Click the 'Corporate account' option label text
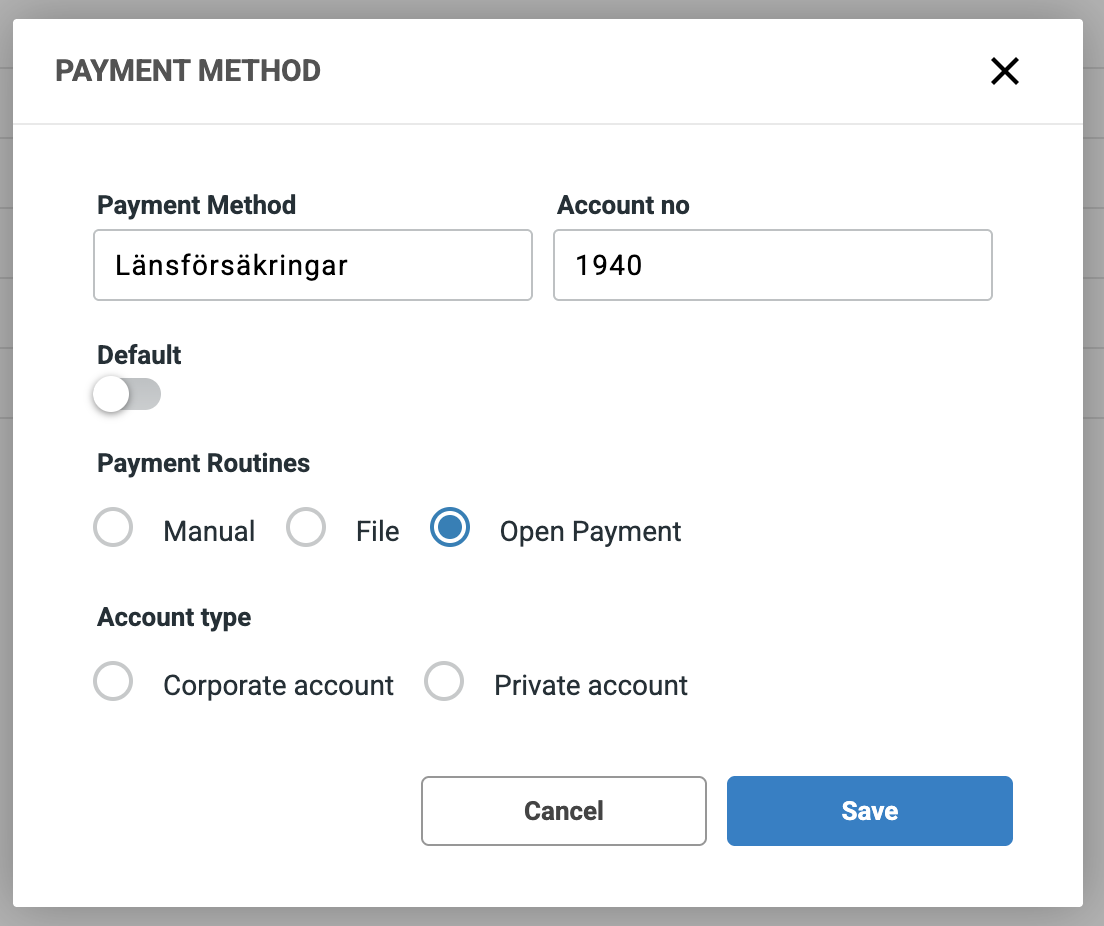This screenshot has height=926, width=1104. (x=278, y=686)
